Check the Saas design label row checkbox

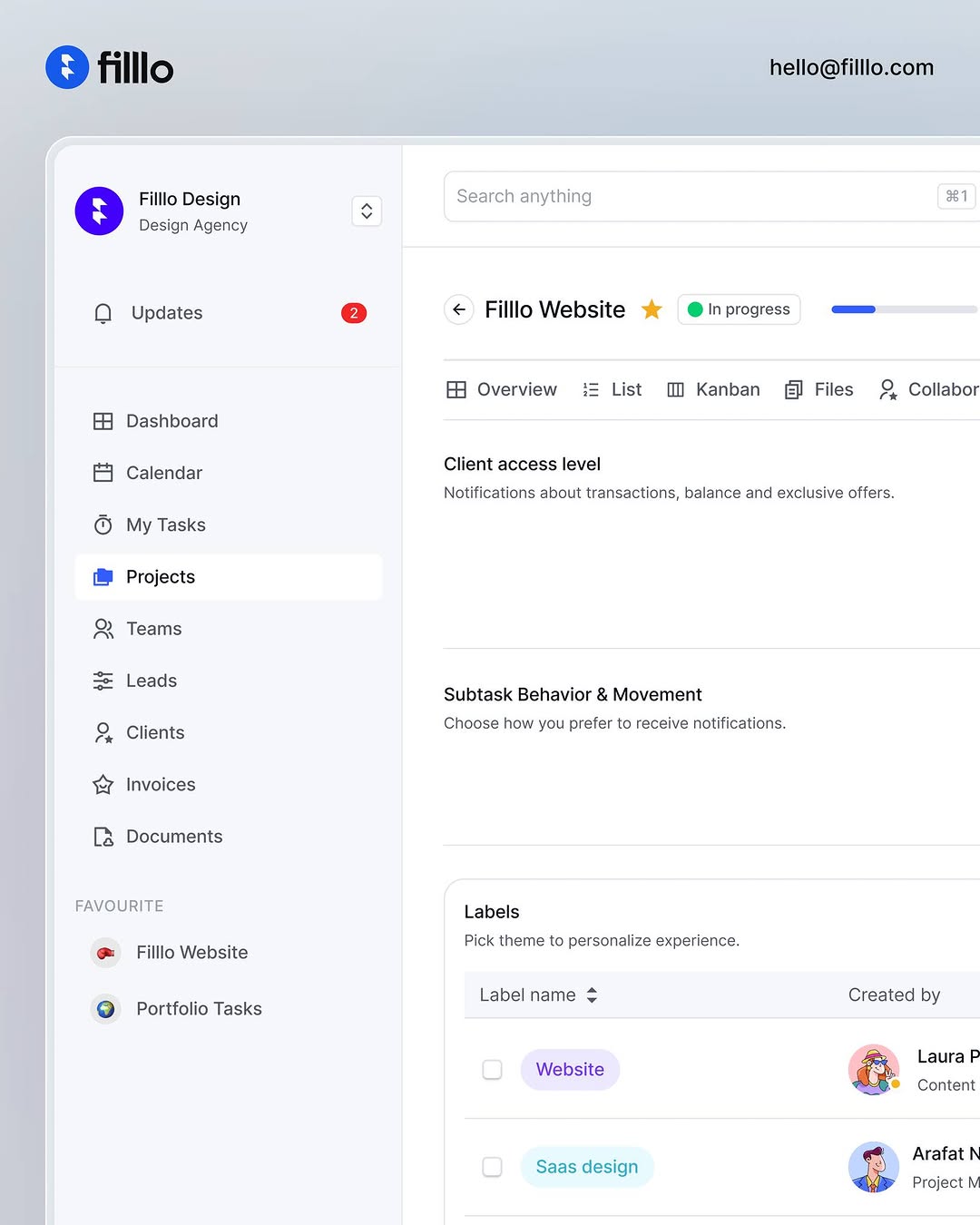coord(492,1167)
